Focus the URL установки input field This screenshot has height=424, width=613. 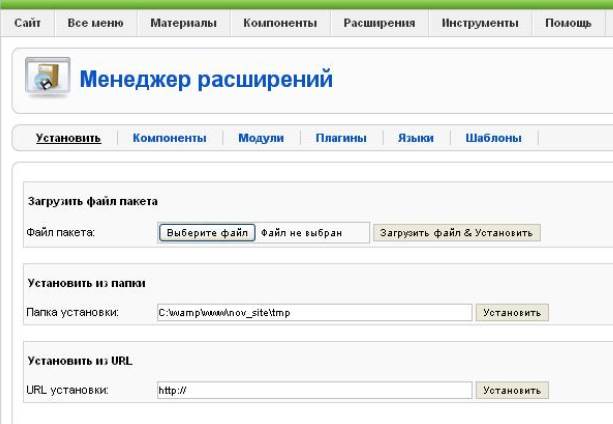coord(315,390)
